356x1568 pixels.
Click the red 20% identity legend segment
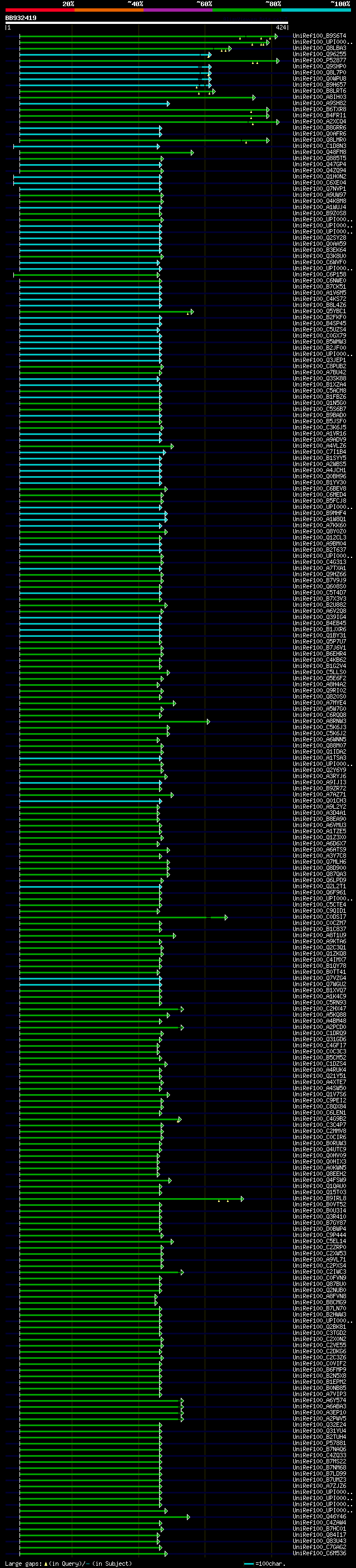point(39,10)
